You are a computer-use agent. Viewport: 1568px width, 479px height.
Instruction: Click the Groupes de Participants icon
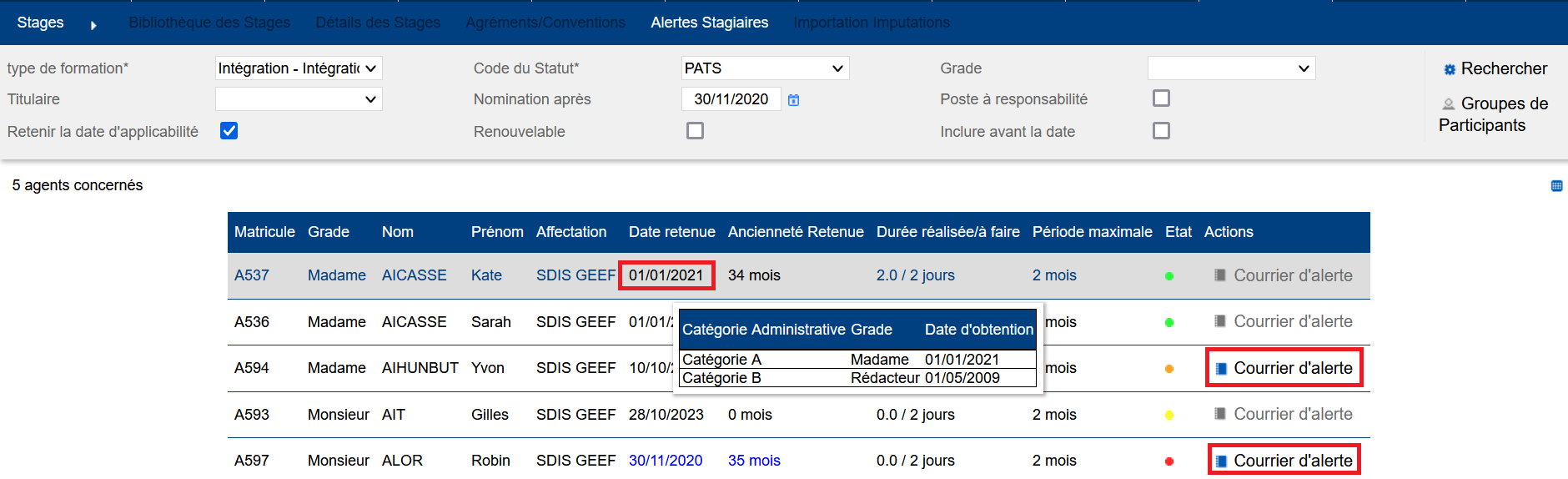(x=1449, y=104)
